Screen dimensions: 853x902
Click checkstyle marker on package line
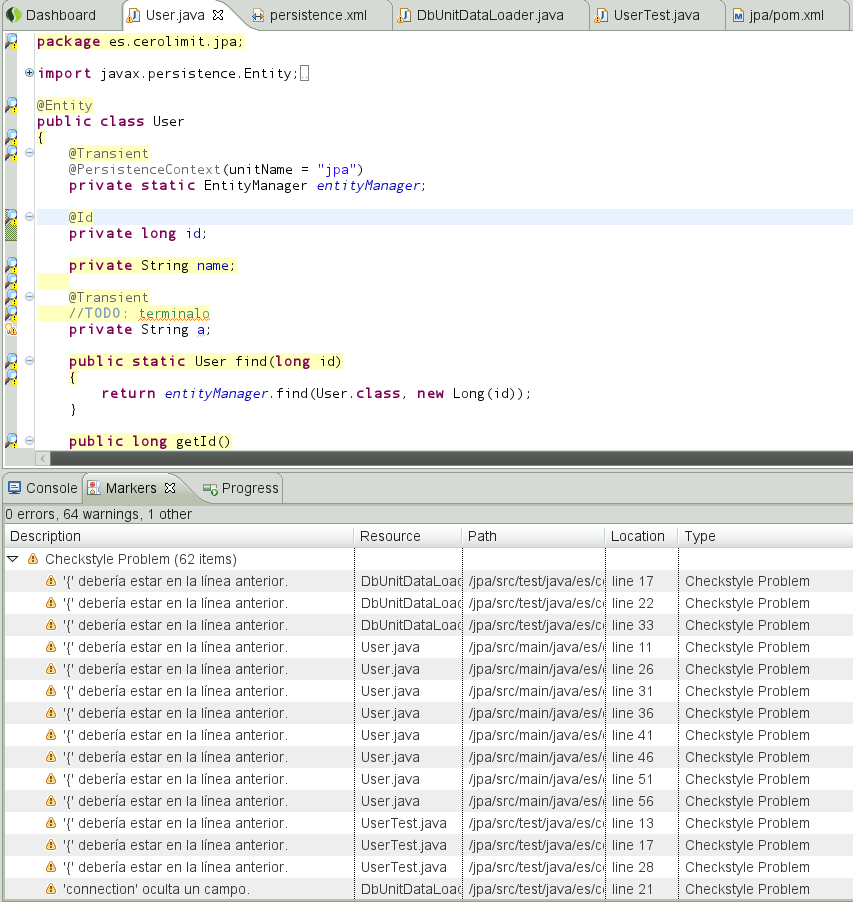(x=11, y=41)
